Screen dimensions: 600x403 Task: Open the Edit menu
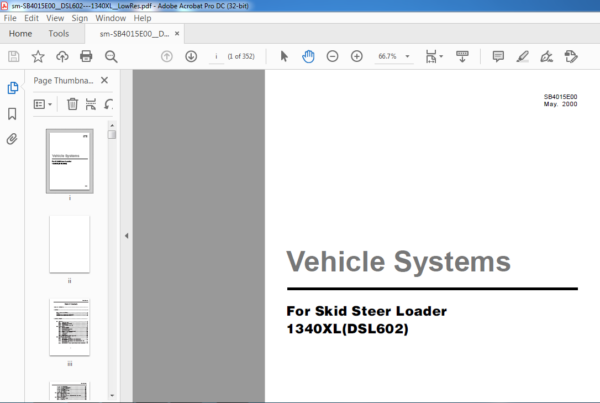click(x=31, y=18)
